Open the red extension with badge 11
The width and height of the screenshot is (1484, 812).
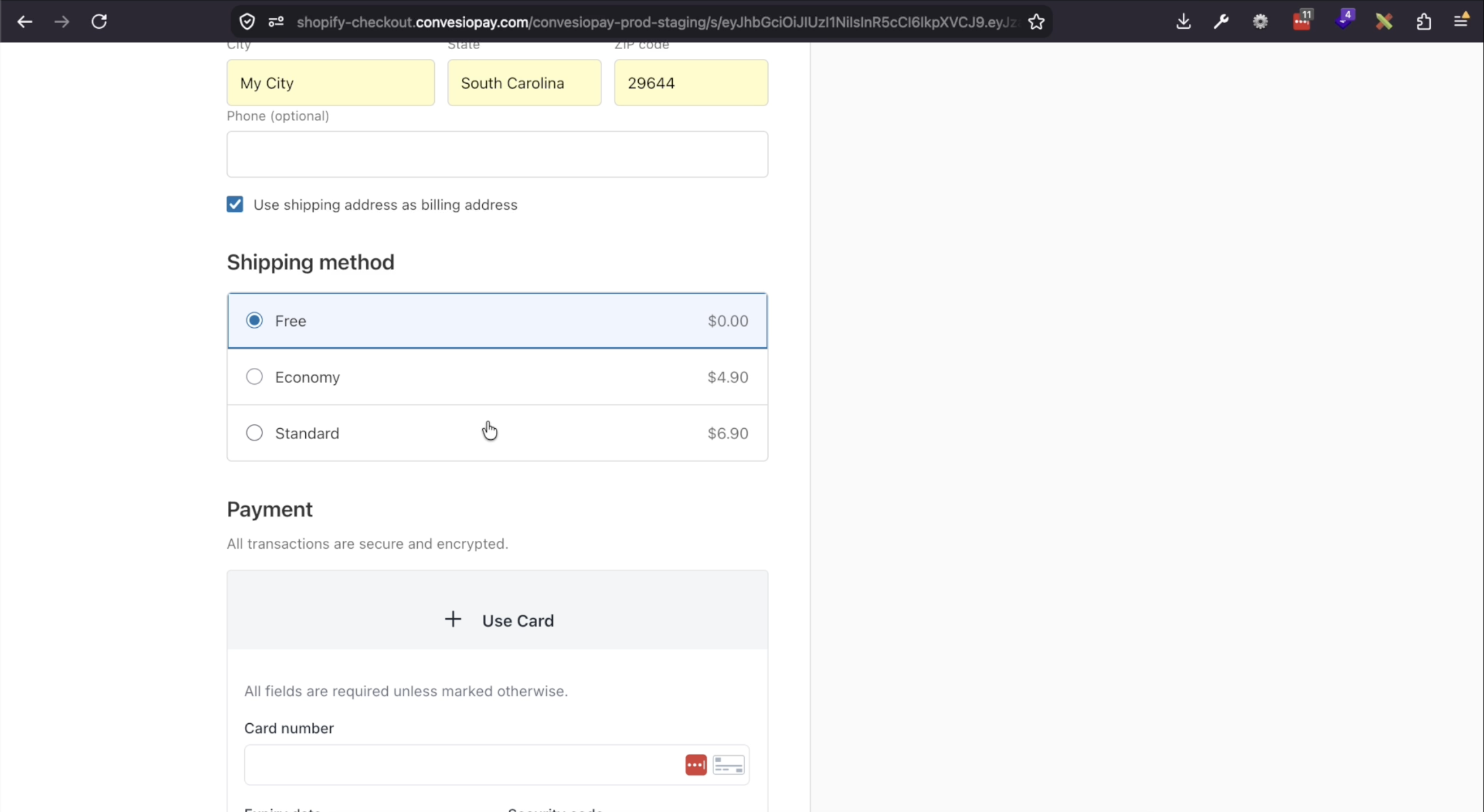pos(1302,21)
